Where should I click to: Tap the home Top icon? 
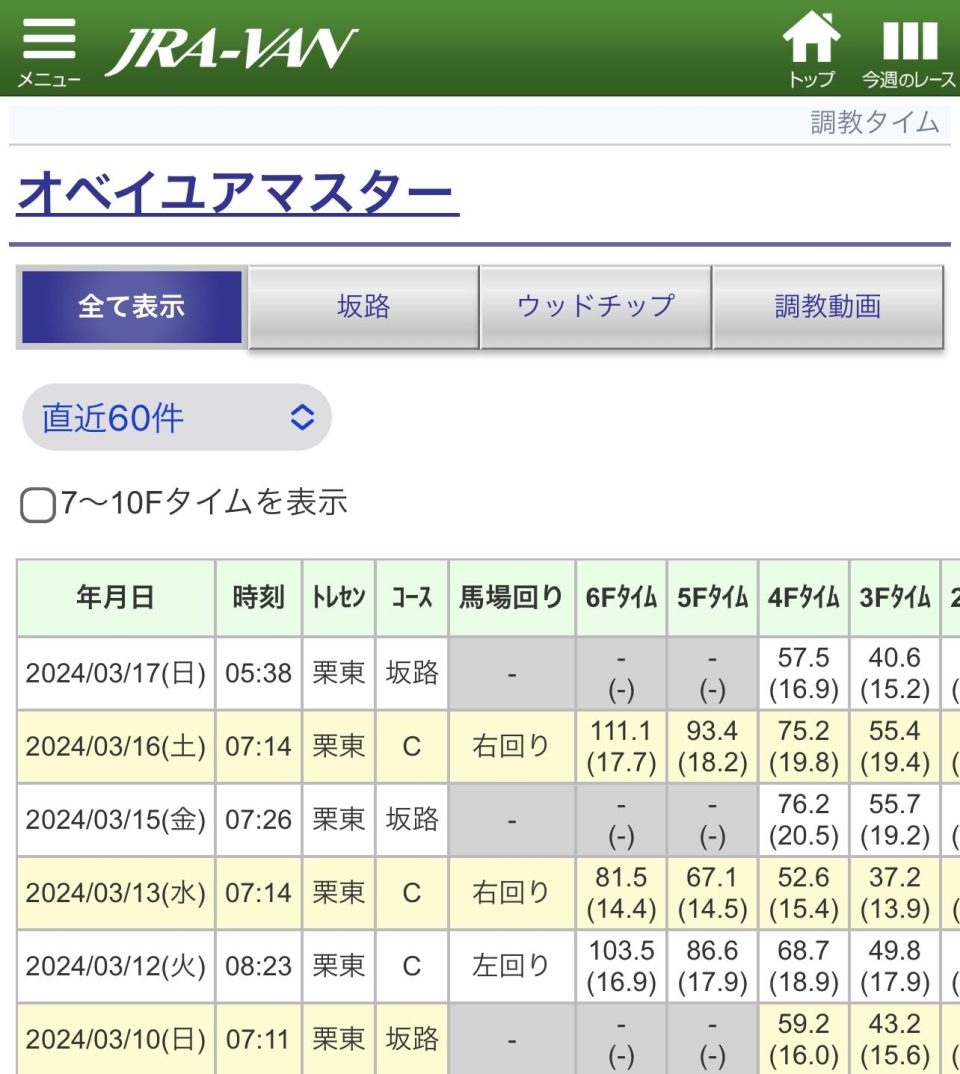click(811, 49)
